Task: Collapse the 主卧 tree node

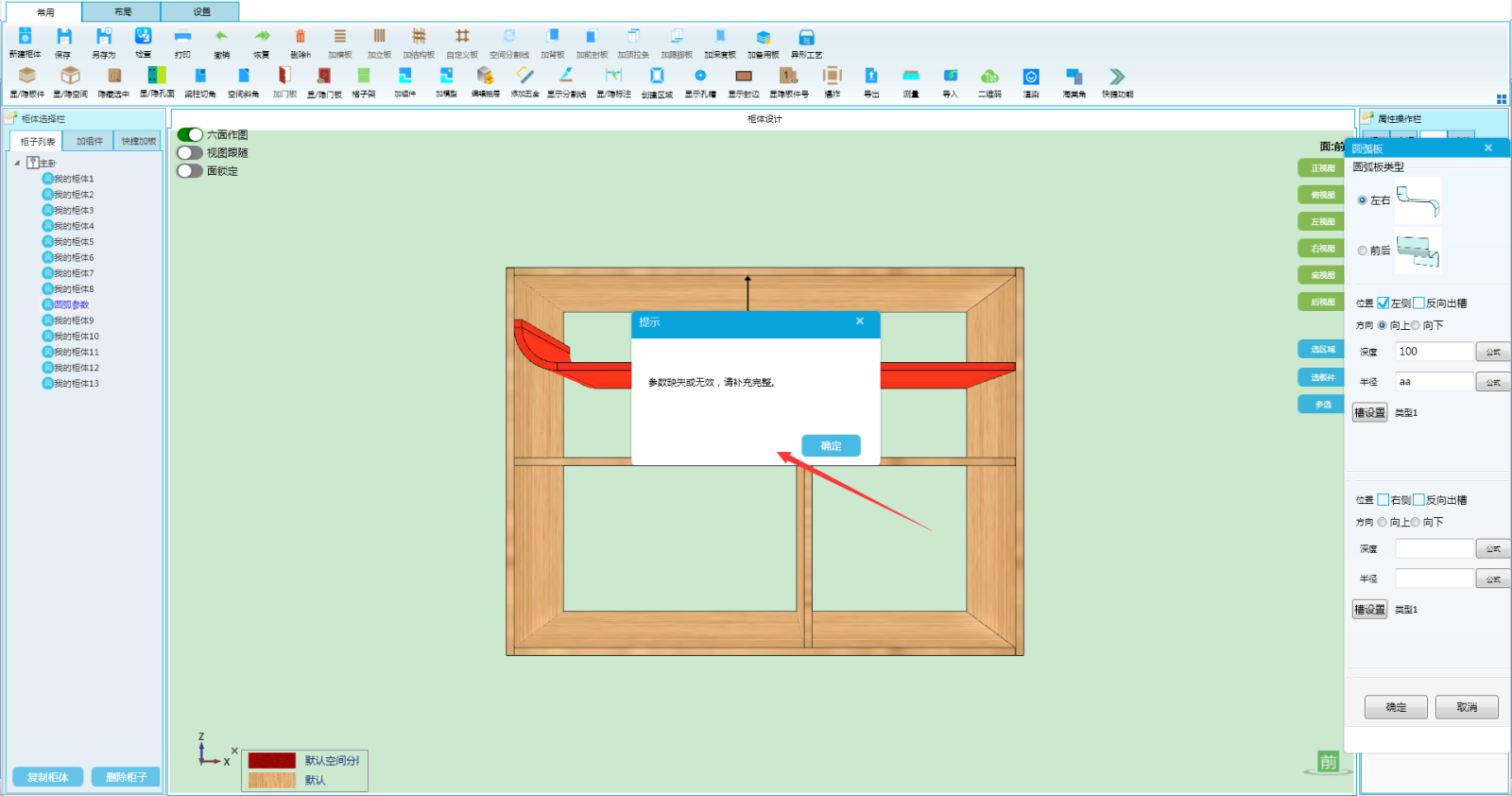Action: (17, 163)
